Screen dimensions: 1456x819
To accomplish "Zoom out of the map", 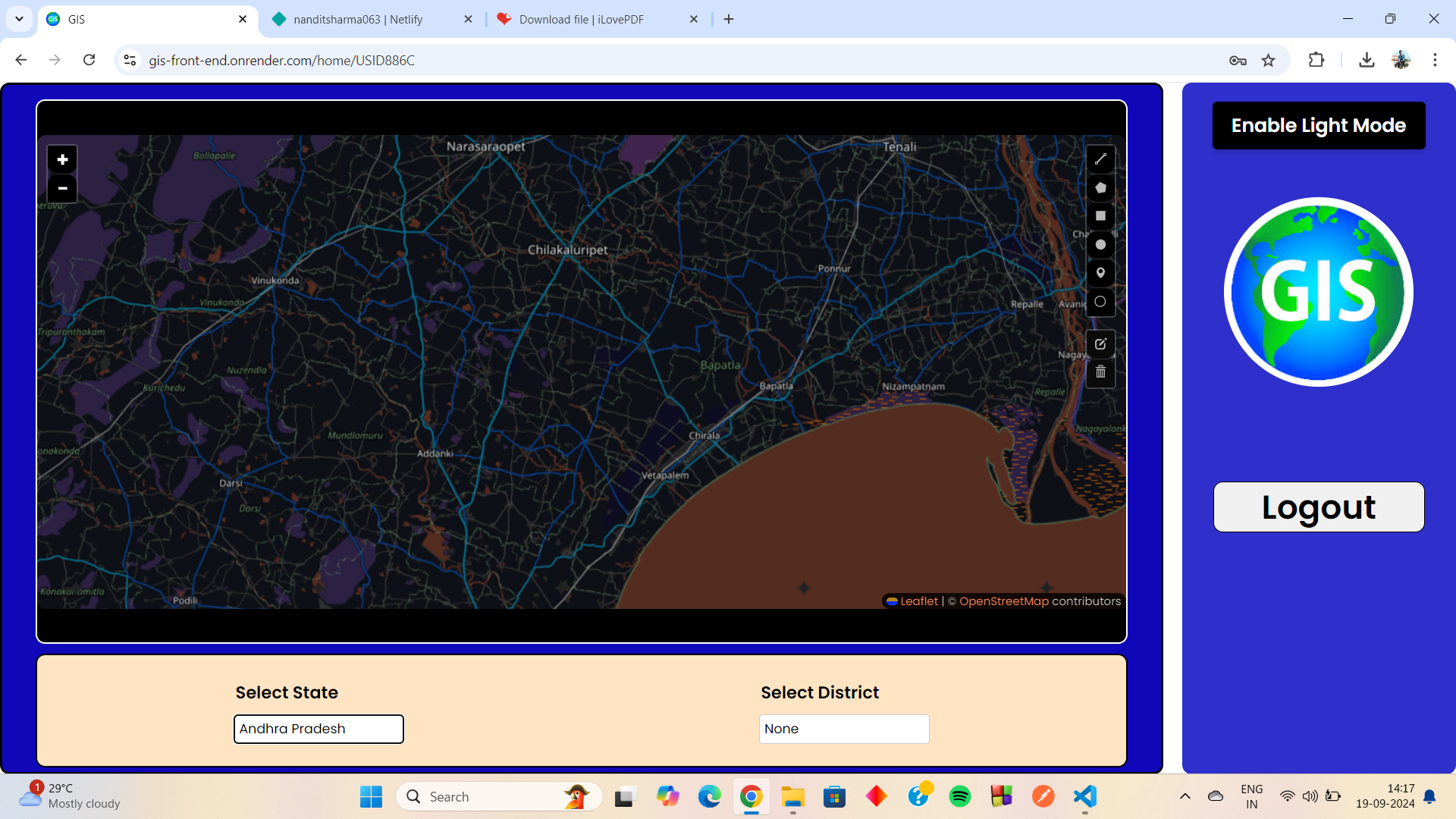I will [x=62, y=188].
